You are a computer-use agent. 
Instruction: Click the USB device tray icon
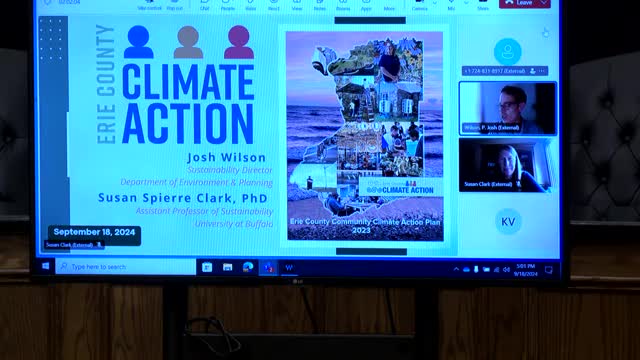[x=476, y=269]
